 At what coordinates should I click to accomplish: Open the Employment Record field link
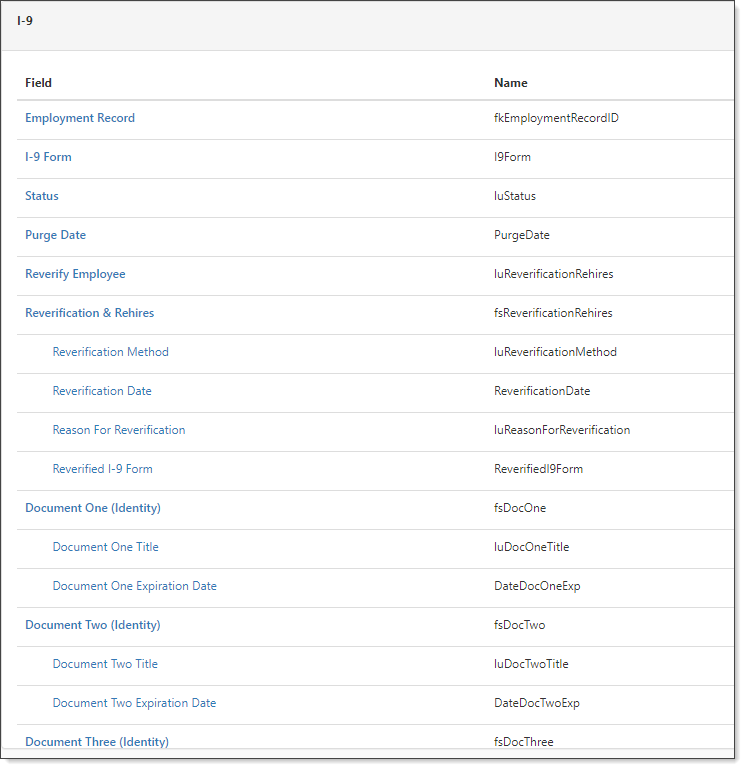pyautogui.click(x=80, y=118)
